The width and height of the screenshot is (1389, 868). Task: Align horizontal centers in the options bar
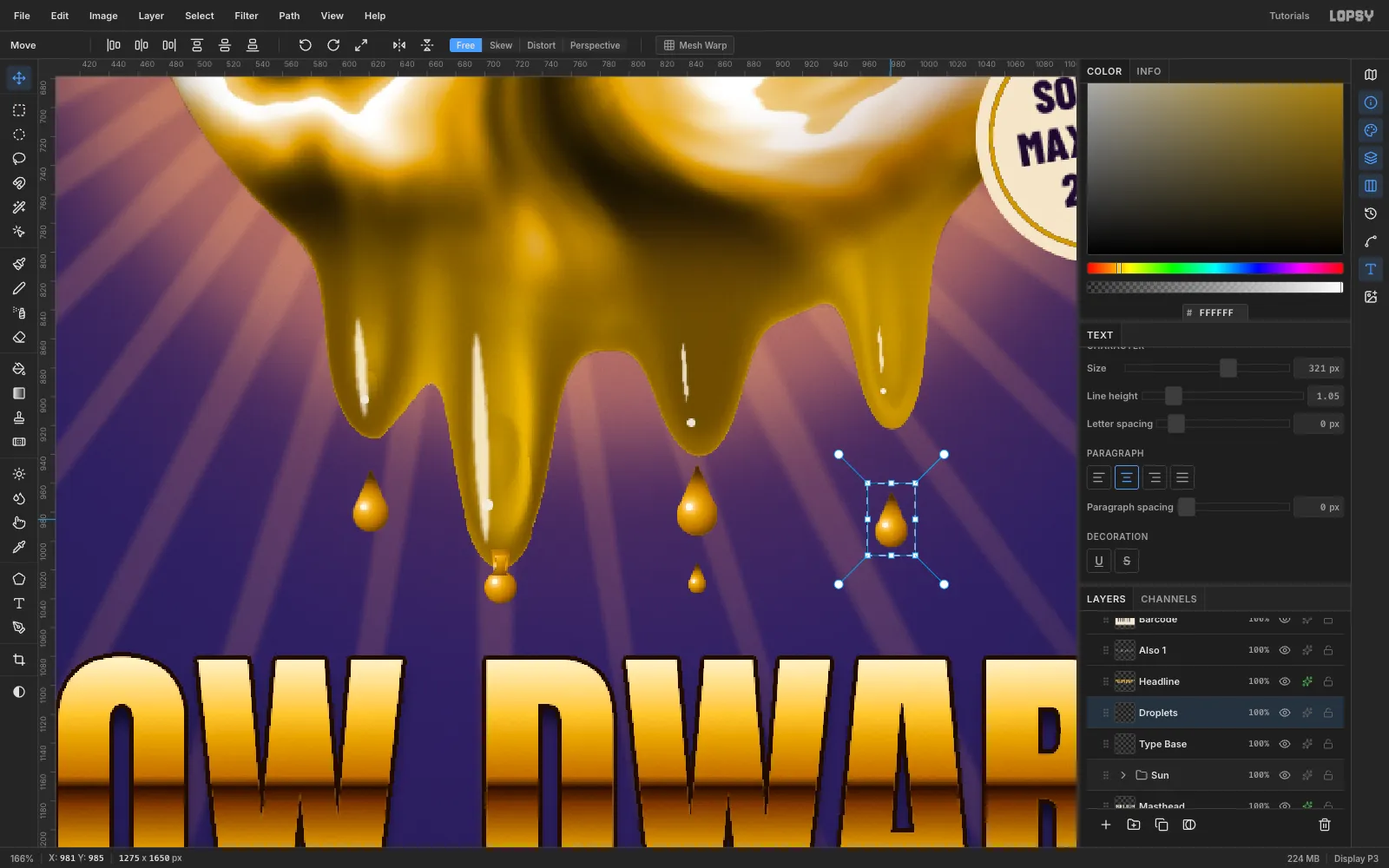point(142,45)
